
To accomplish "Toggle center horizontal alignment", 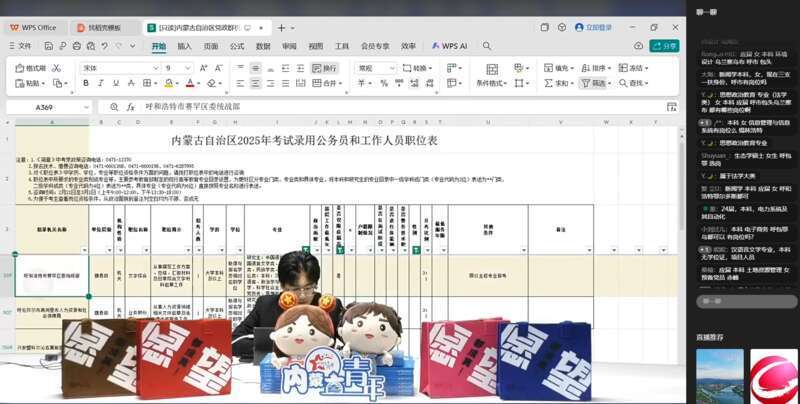I will pos(255,84).
